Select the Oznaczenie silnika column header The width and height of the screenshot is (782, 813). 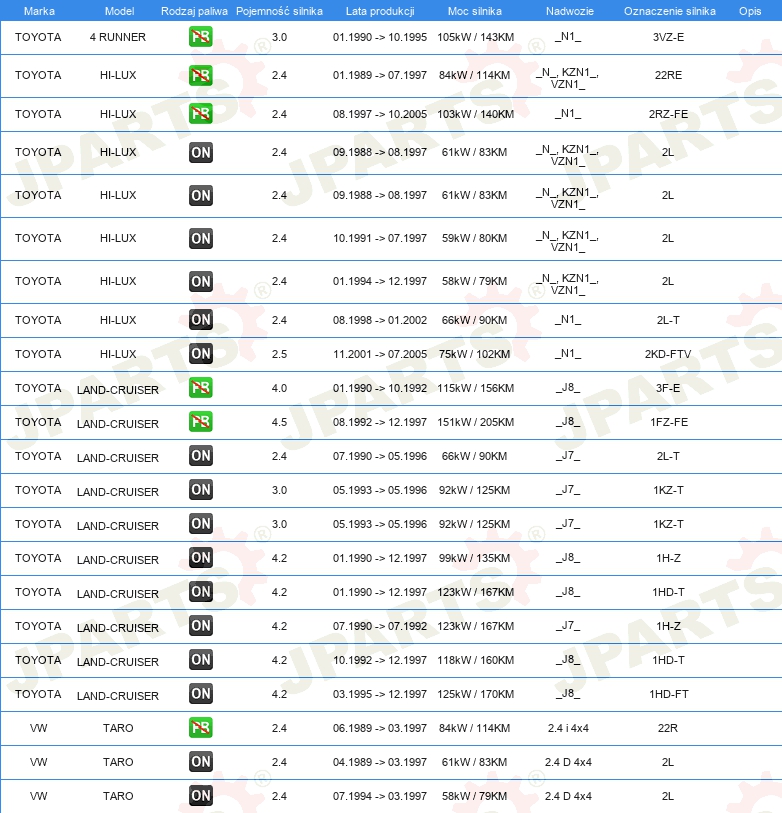click(669, 11)
